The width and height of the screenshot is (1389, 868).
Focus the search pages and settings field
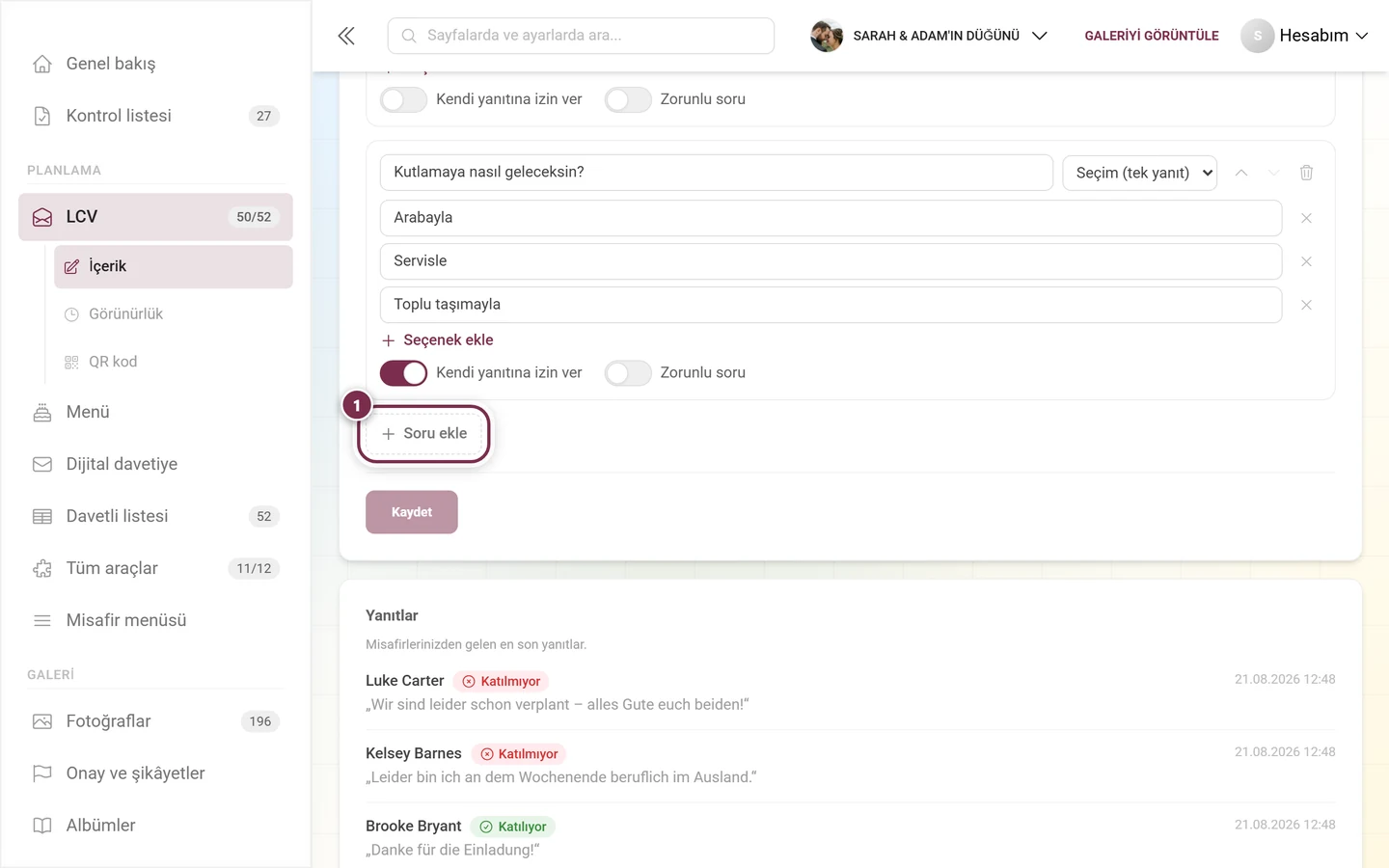point(581,36)
